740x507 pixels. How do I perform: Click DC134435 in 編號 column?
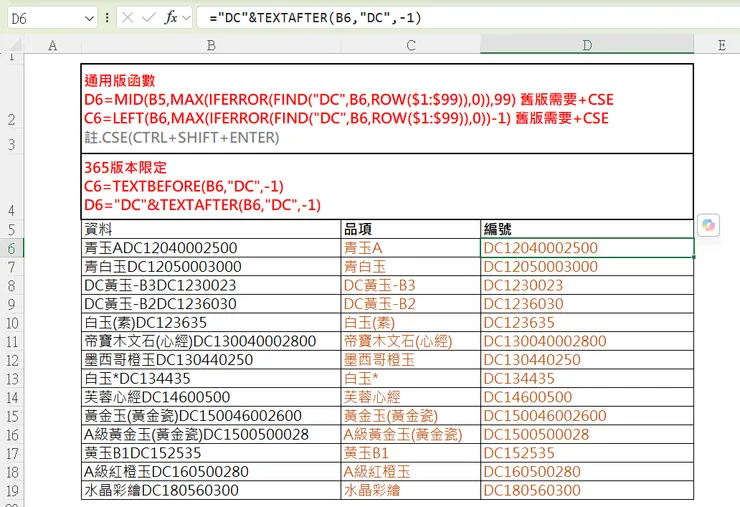click(x=587, y=379)
